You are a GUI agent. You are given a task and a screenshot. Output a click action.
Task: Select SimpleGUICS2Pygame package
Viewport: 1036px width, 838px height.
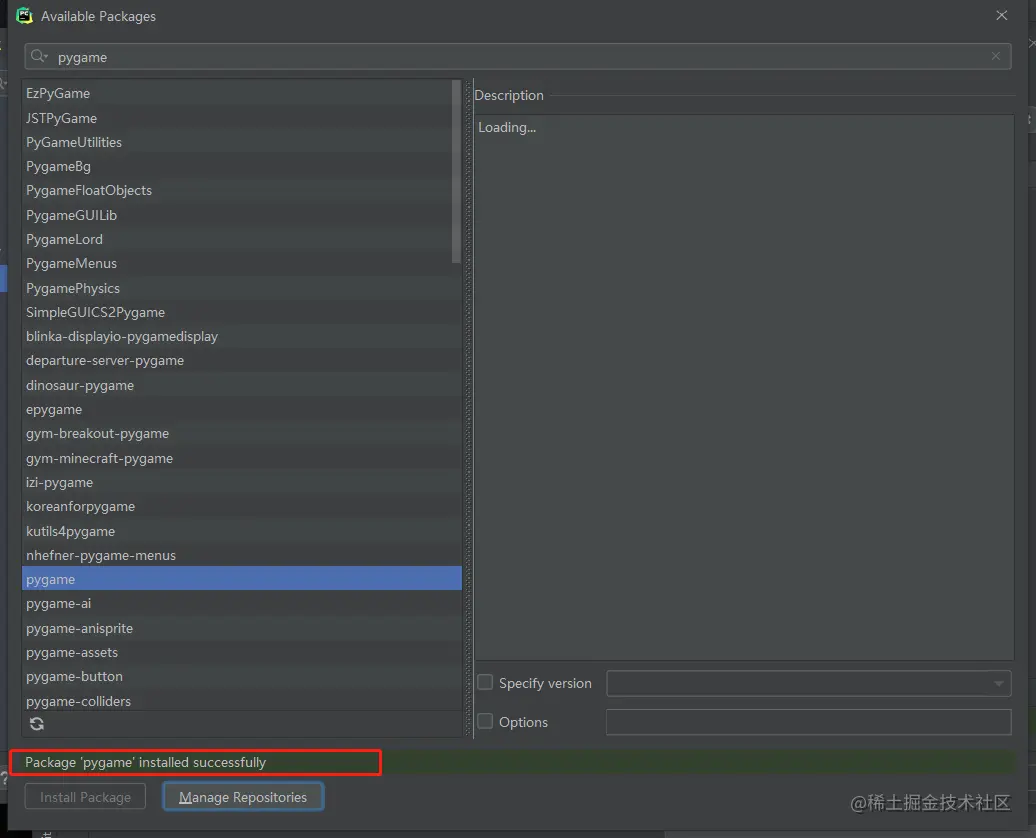(x=242, y=312)
